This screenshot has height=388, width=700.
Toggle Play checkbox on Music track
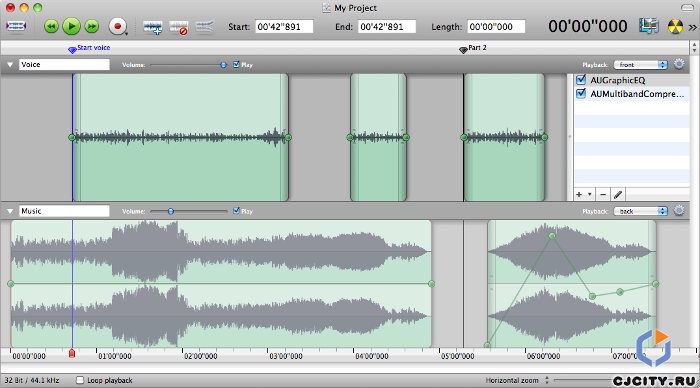236,211
